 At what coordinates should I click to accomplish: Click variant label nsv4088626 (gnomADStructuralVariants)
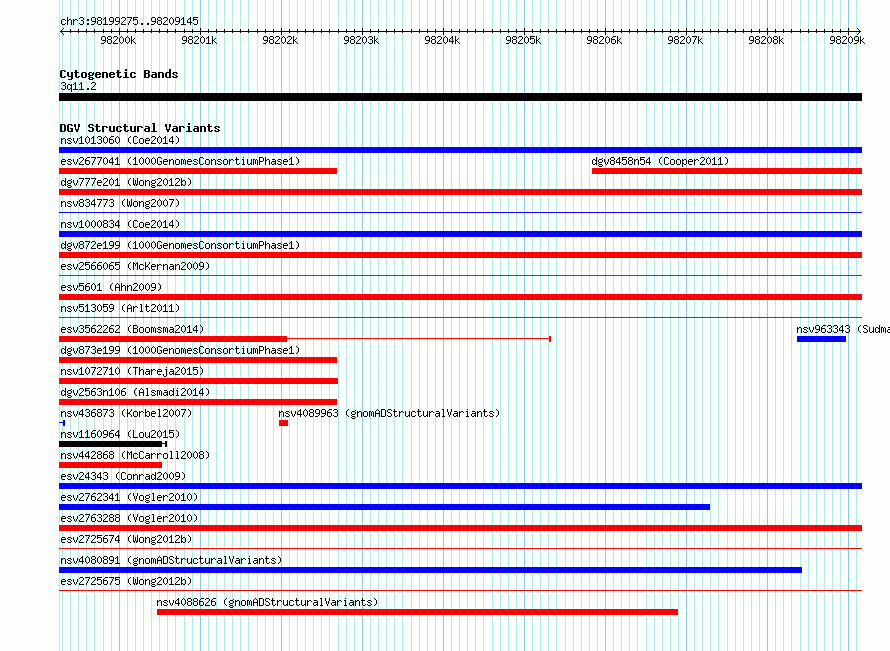tap(267, 602)
